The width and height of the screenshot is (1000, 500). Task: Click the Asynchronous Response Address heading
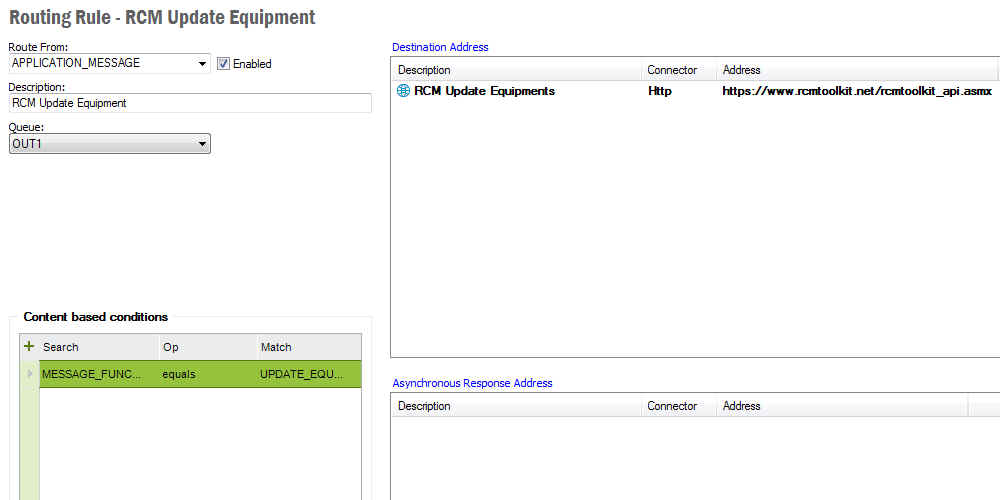pyautogui.click(x=472, y=383)
